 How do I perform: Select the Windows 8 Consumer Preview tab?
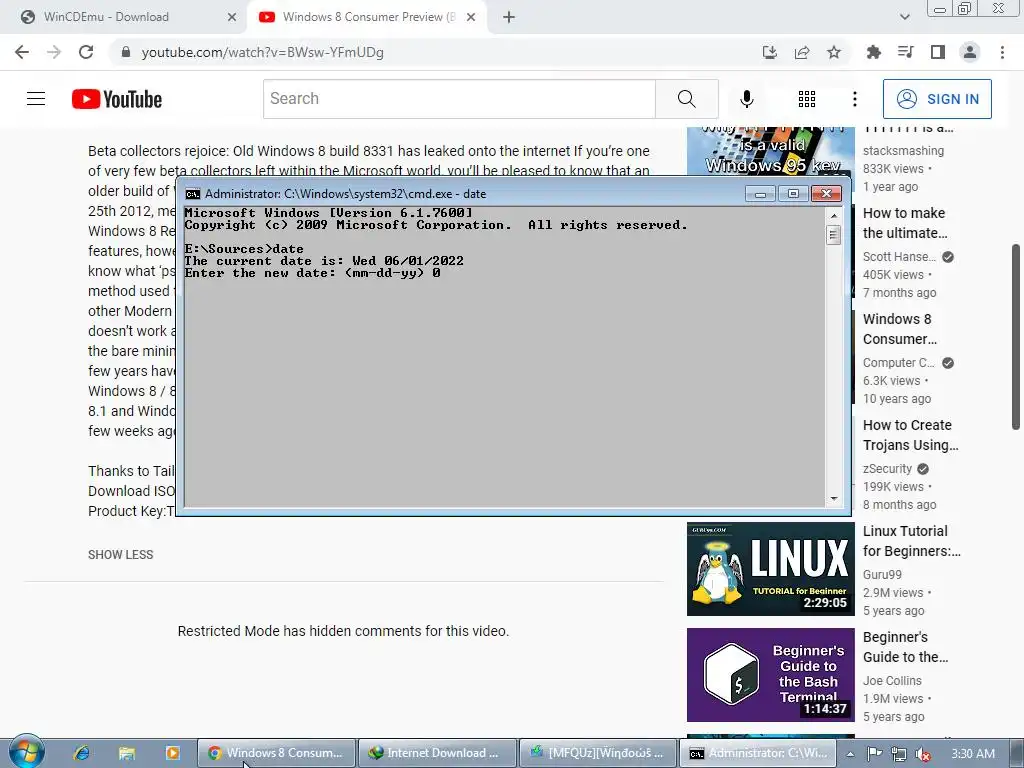click(368, 17)
